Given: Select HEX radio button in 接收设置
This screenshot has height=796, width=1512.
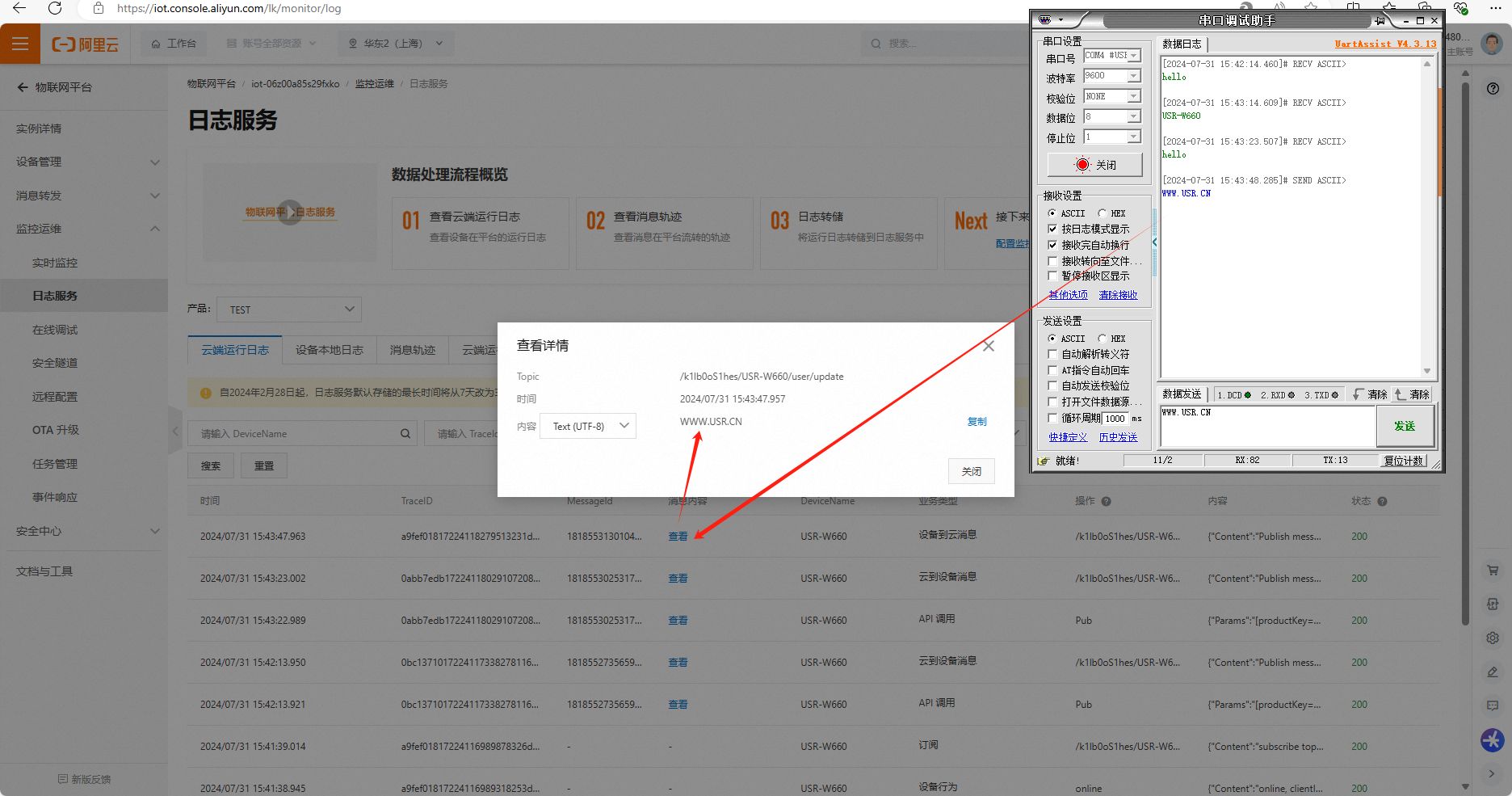Looking at the screenshot, I should click(1102, 213).
